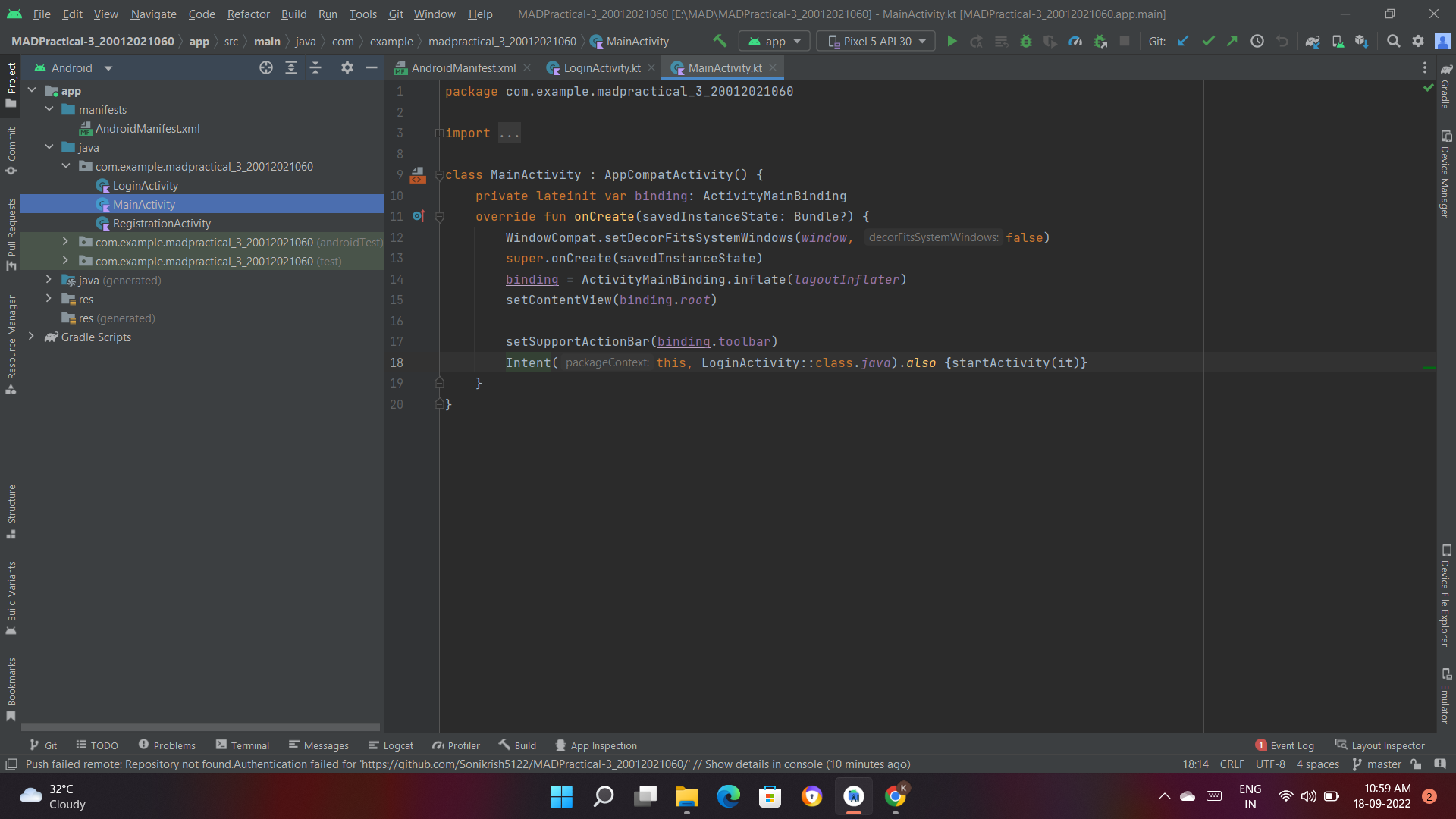
Task: Sync project with Gradle files
Action: pos(1314,41)
